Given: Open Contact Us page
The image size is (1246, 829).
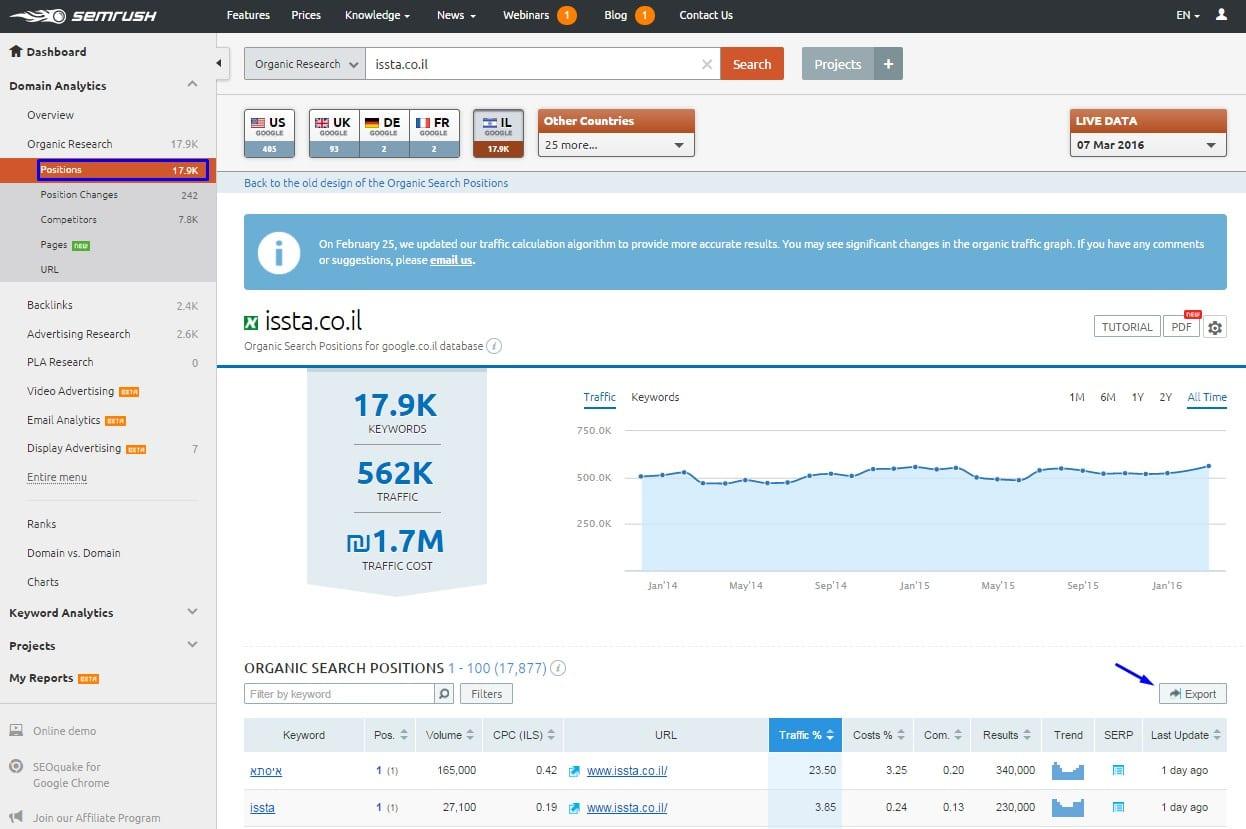Looking at the screenshot, I should [706, 15].
